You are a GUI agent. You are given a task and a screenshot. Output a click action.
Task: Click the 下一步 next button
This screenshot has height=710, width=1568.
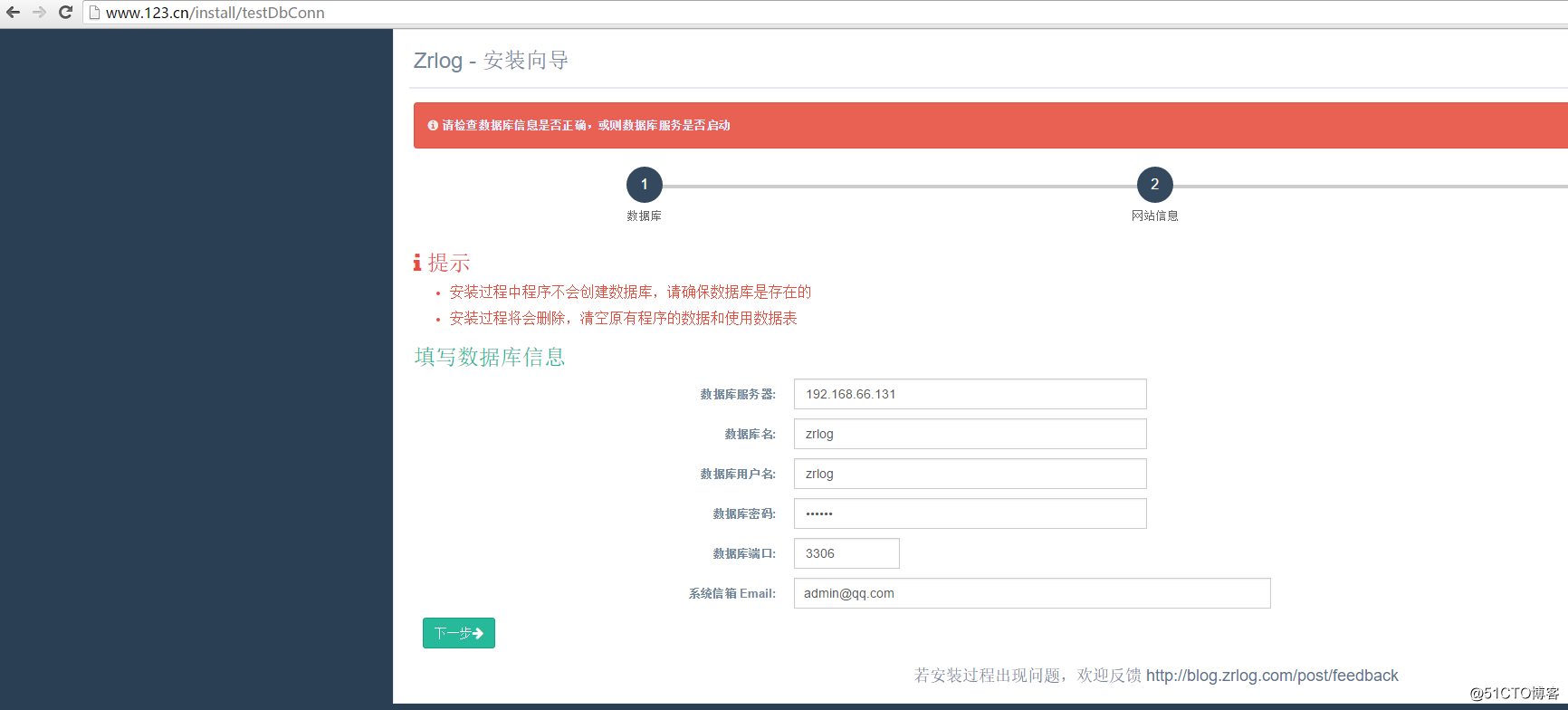click(x=459, y=633)
